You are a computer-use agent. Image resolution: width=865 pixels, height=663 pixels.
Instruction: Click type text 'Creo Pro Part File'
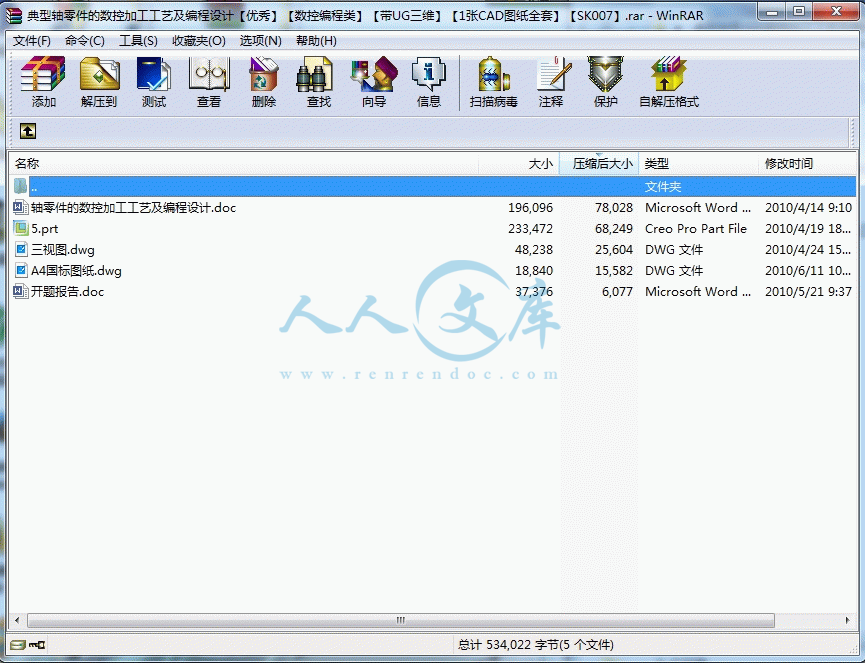click(x=696, y=228)
